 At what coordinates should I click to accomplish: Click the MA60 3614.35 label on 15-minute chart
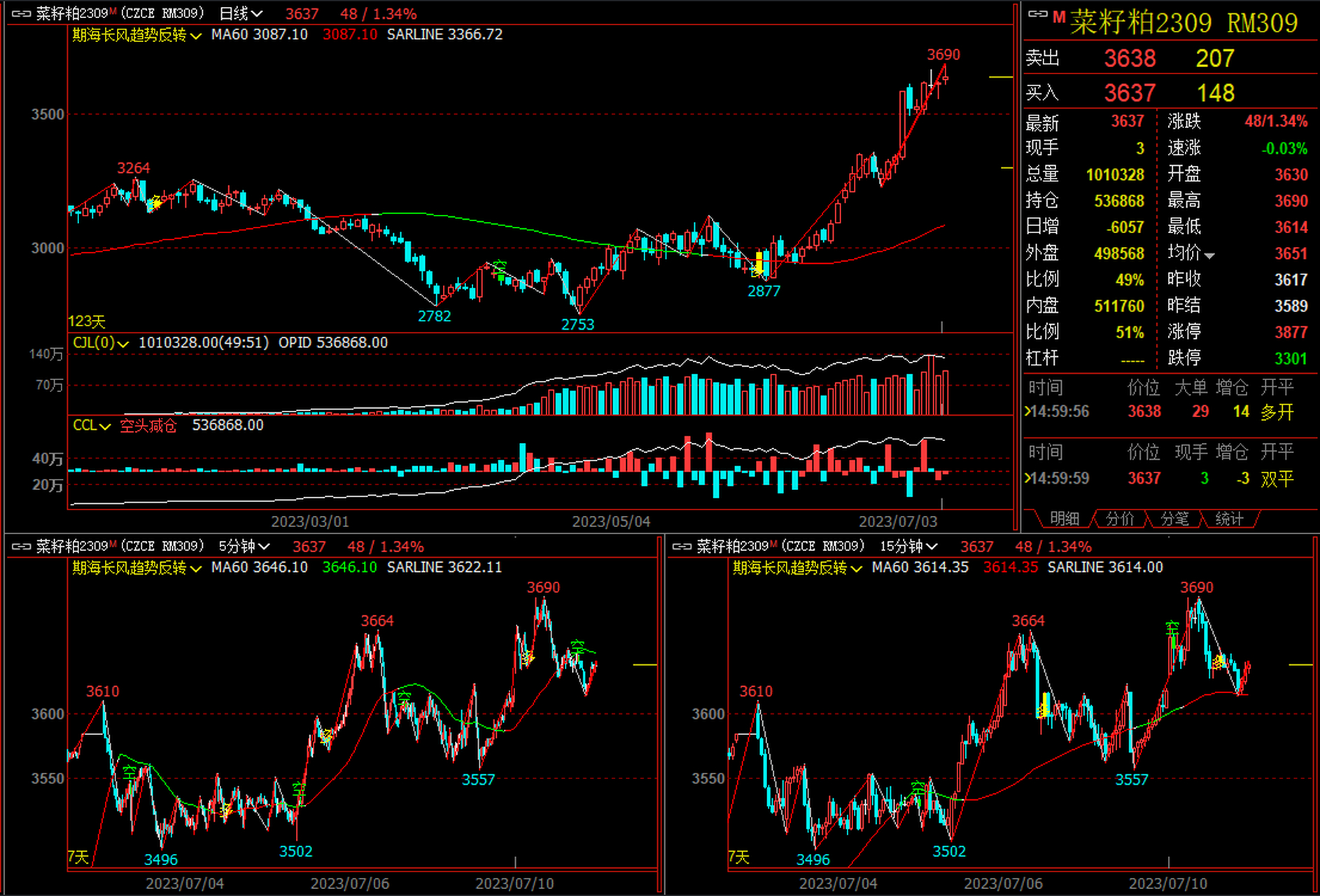[920, 568]
